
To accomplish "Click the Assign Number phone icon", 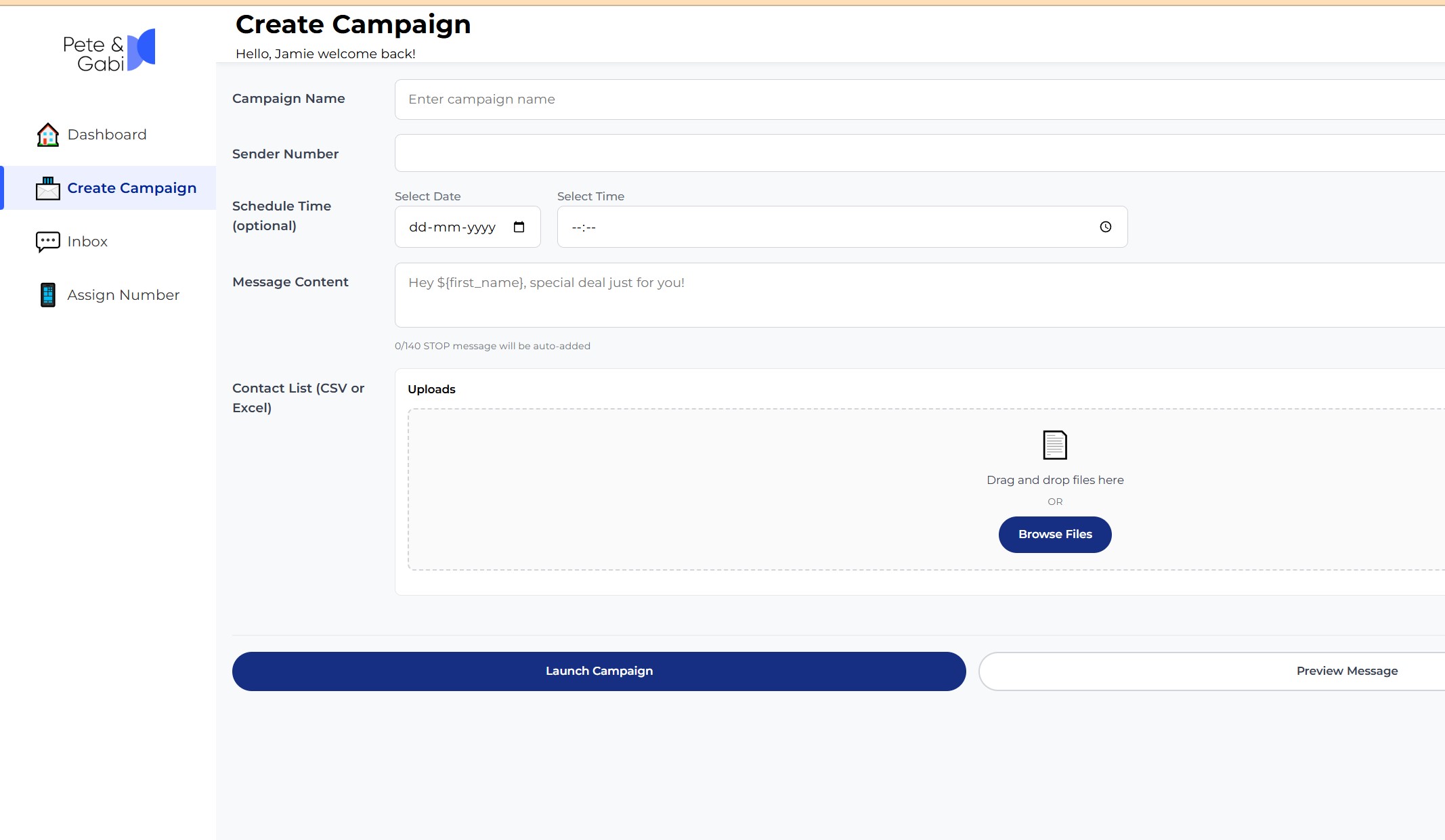I will [47, 294].
